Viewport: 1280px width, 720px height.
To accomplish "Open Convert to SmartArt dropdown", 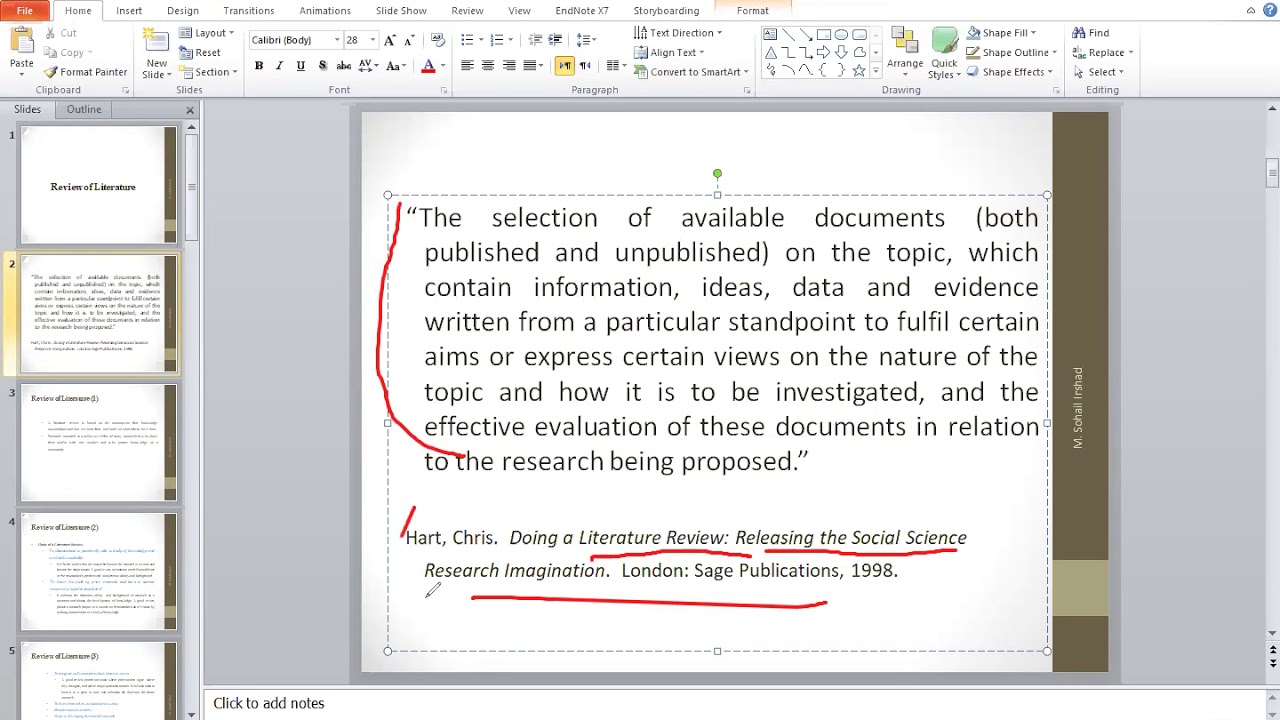I will [x=691, y=72].
